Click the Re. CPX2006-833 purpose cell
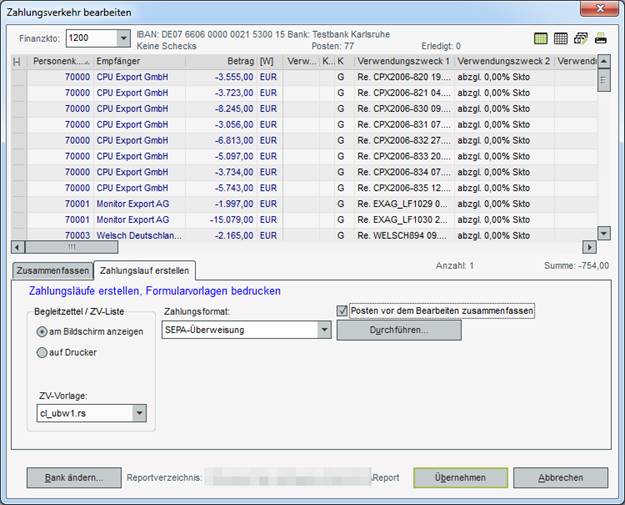Viewport: 625px width, 505px height. (404, 156)
